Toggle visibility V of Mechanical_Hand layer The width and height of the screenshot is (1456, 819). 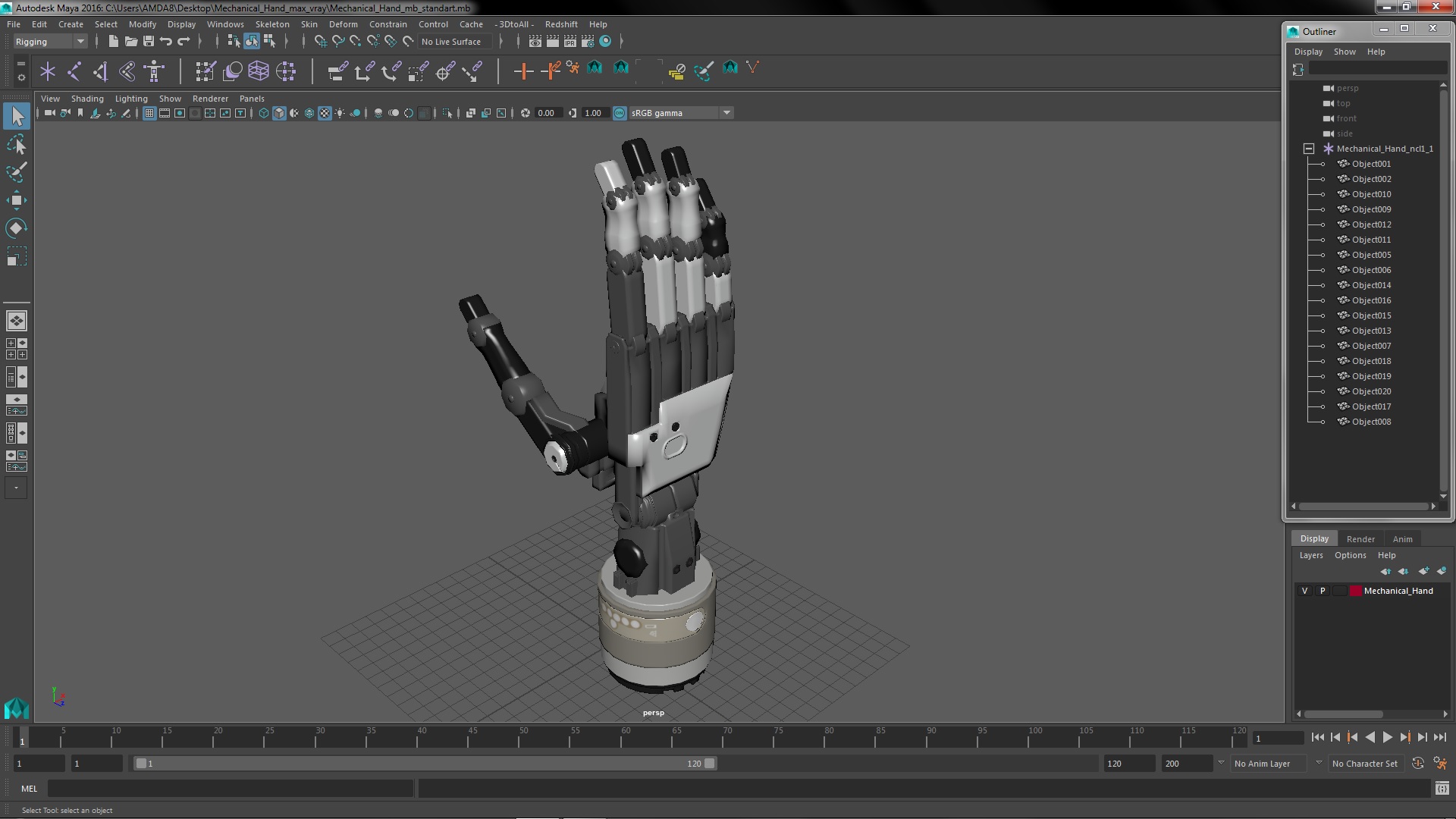point(1304,591)
